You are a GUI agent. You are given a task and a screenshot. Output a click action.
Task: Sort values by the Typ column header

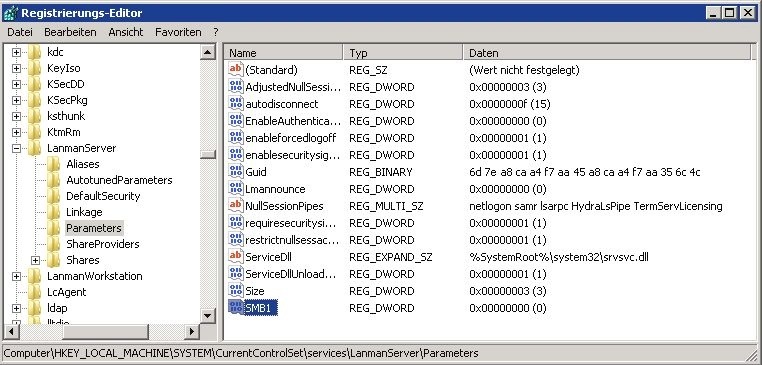[403, 52]
